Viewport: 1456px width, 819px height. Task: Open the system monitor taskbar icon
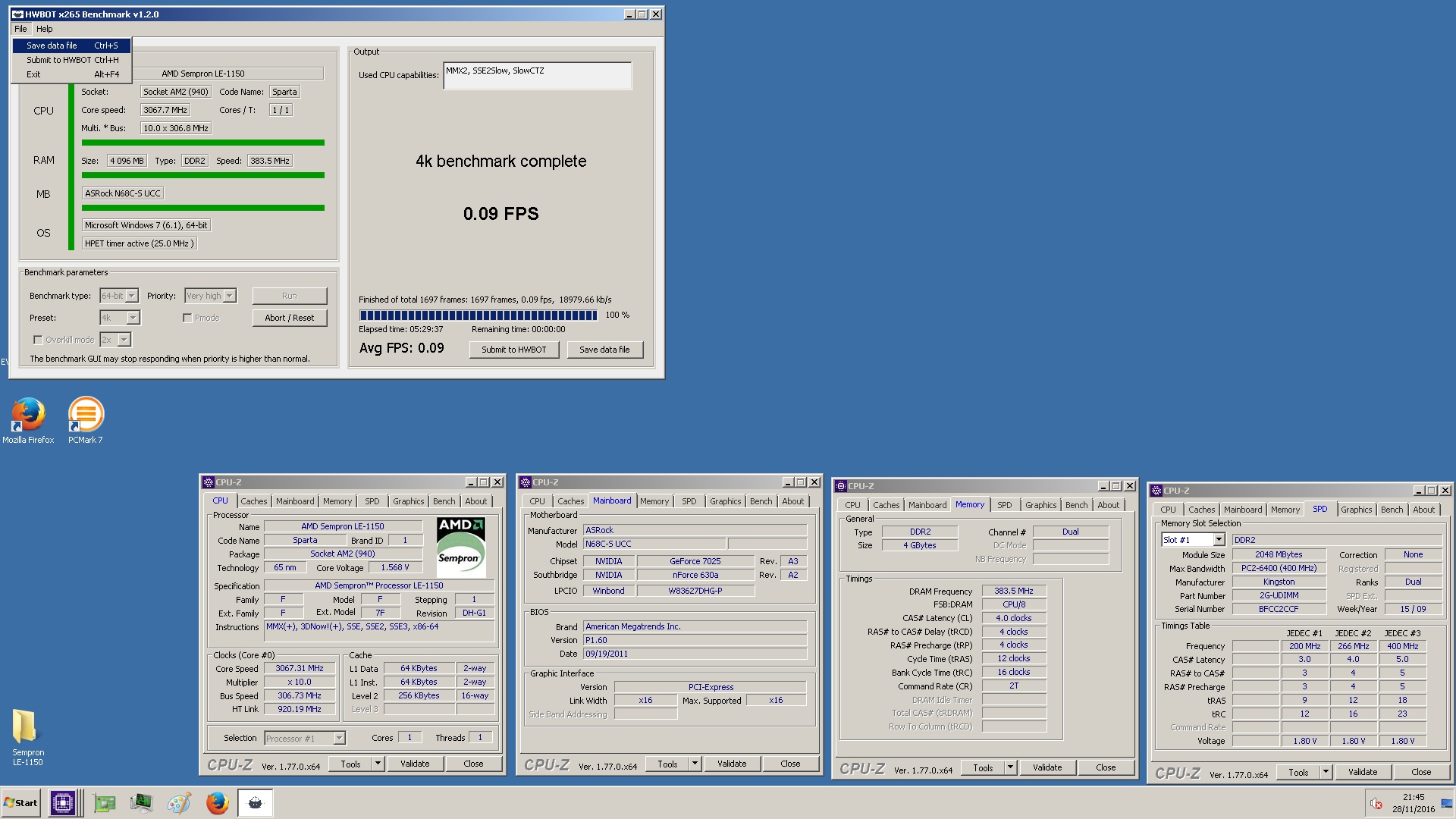[x=141, y=803]
